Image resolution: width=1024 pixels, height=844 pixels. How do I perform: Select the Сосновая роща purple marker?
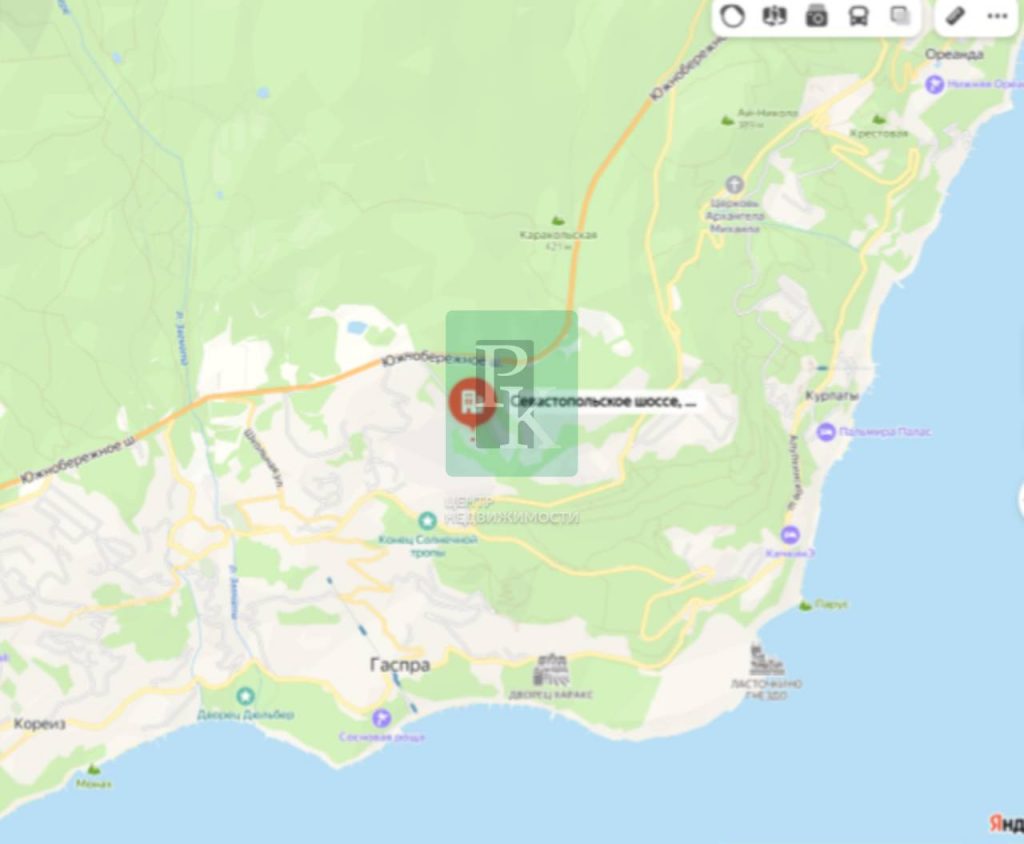tap(381, 719)
